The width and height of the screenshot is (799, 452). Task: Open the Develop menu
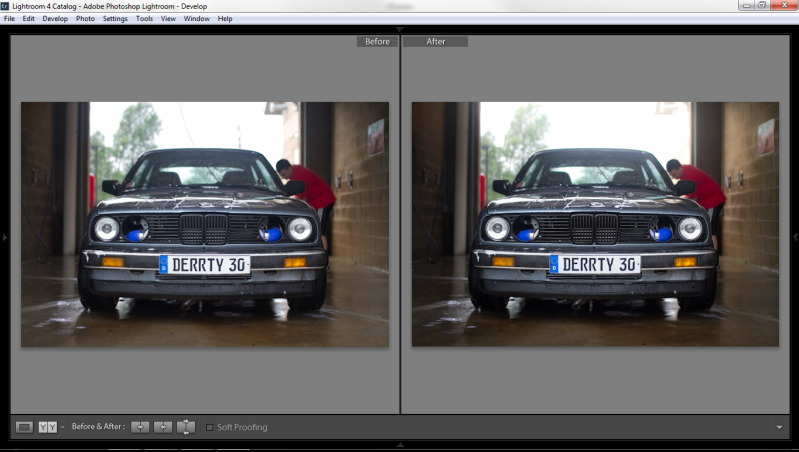tap(55, 18)
